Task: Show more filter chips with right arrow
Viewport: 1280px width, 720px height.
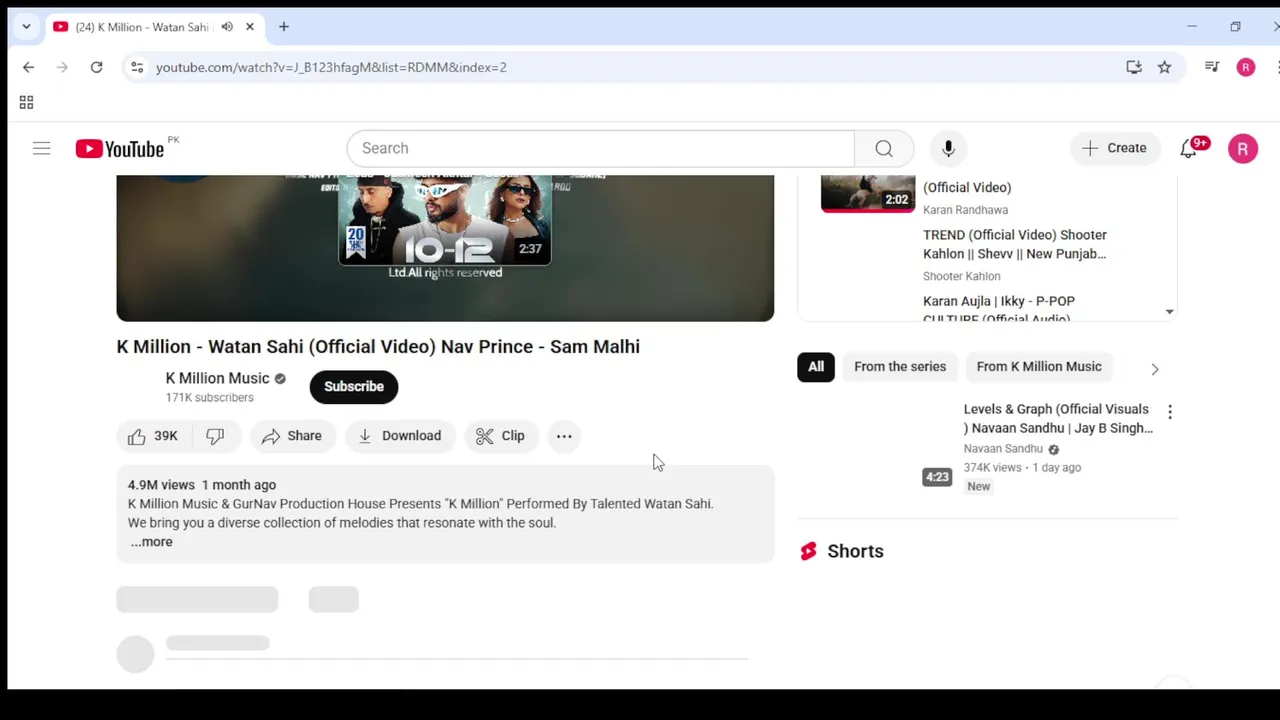Action: tap(1155, 369)
